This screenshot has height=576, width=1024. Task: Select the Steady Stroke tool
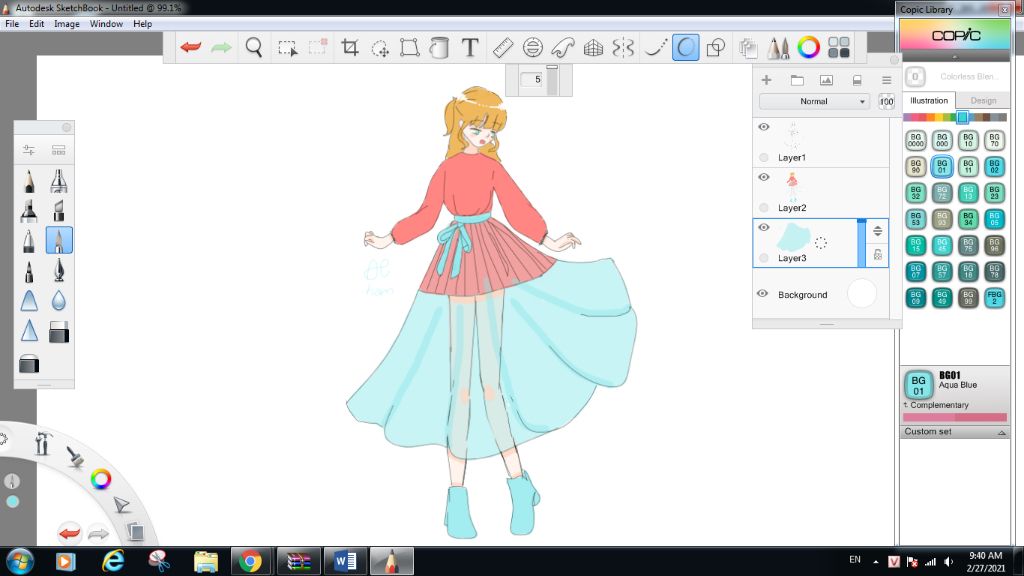tap(655, 47)
